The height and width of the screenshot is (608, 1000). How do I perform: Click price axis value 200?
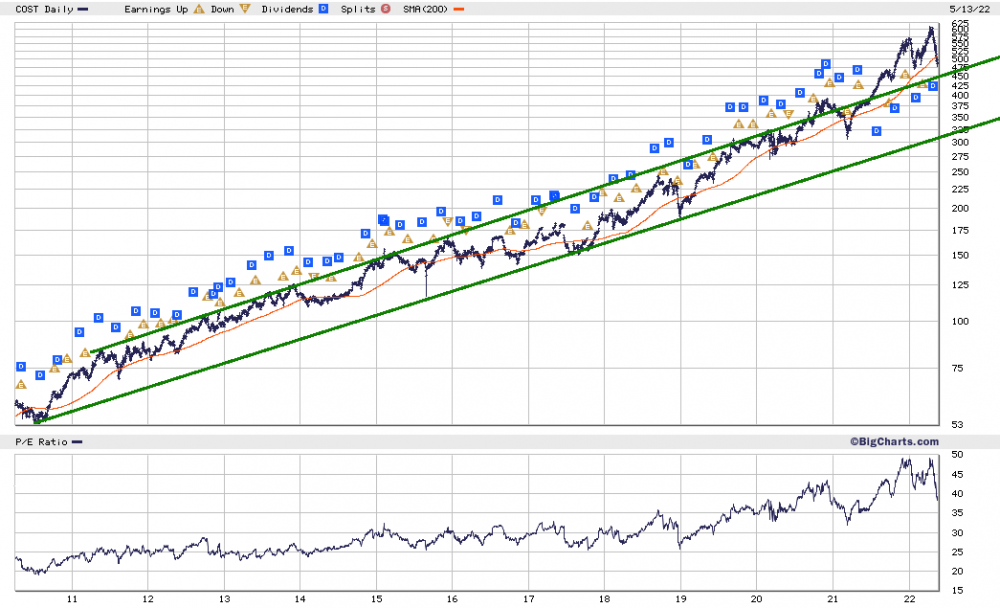(x=960, y=209)
